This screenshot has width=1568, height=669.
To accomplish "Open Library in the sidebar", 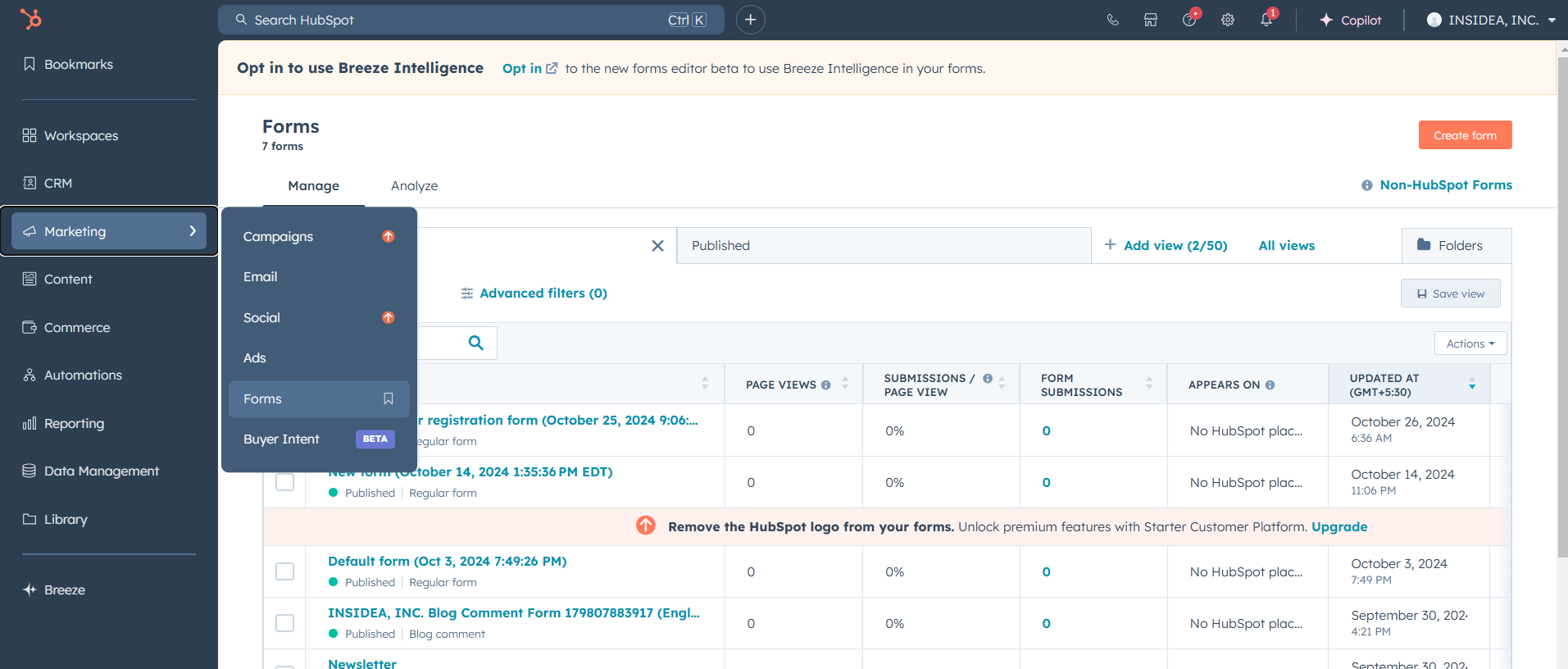I will 55,519.
